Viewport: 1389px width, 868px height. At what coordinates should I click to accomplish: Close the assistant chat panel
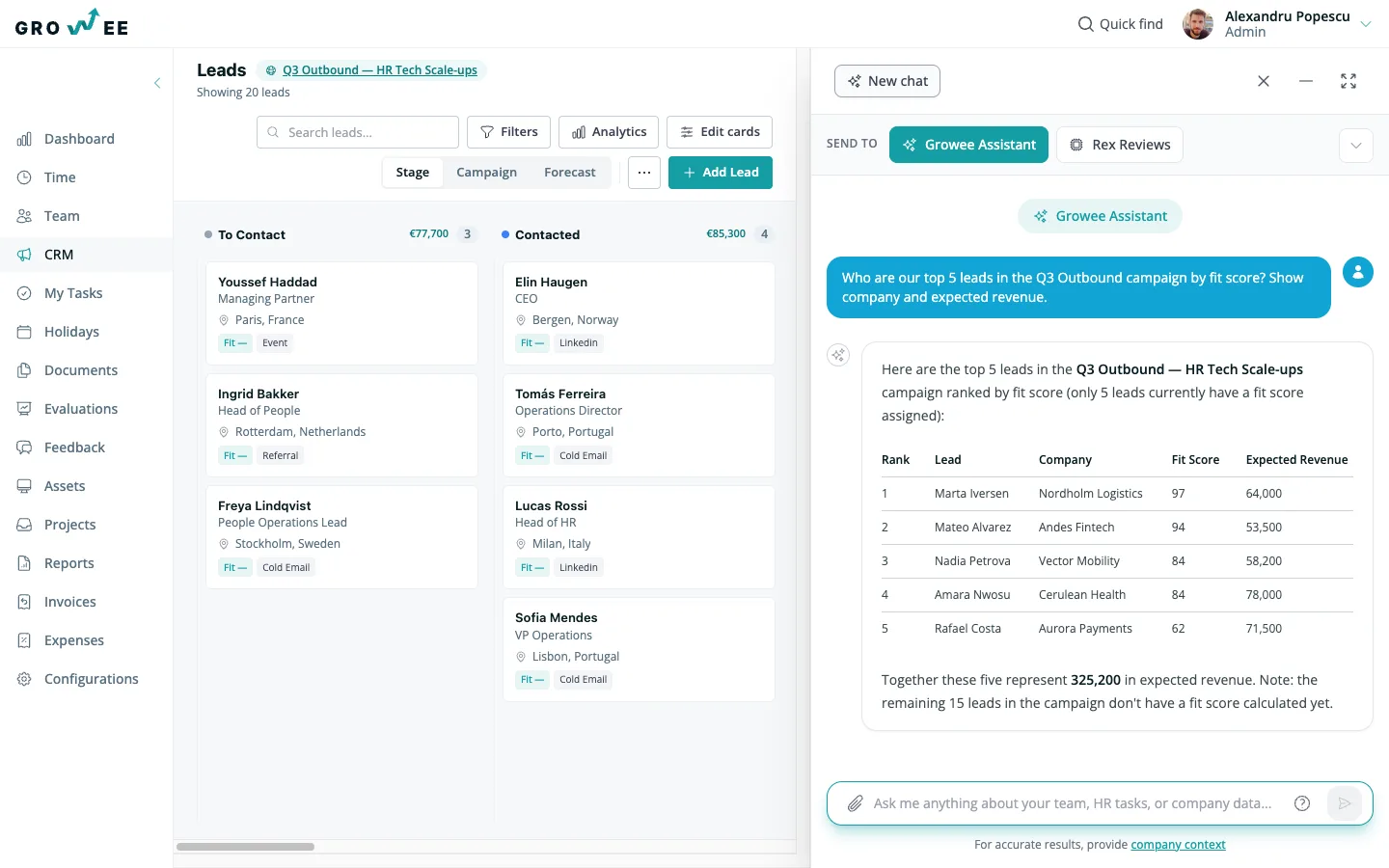[1264, 81]
